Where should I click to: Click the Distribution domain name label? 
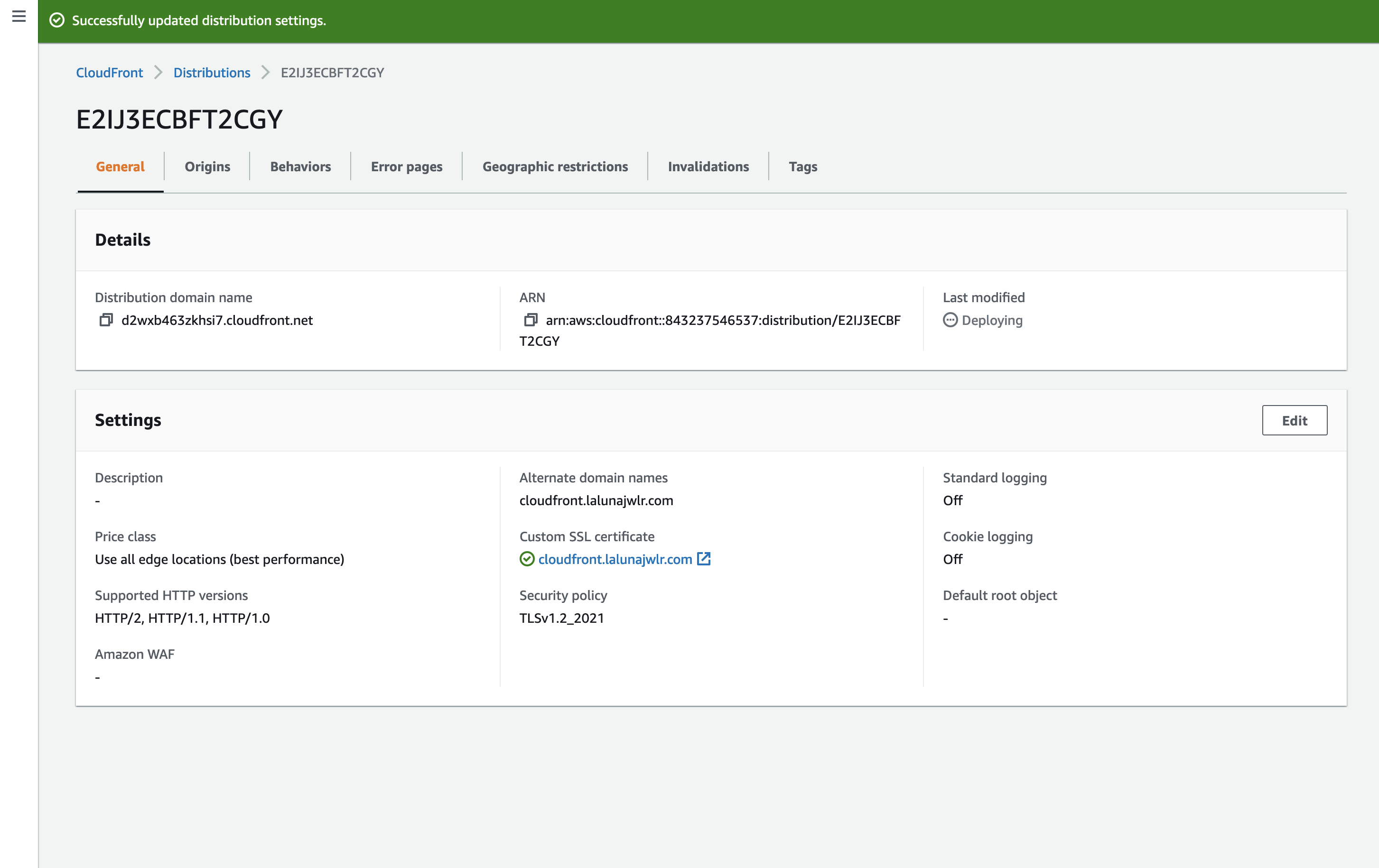[x=174, y=297]
